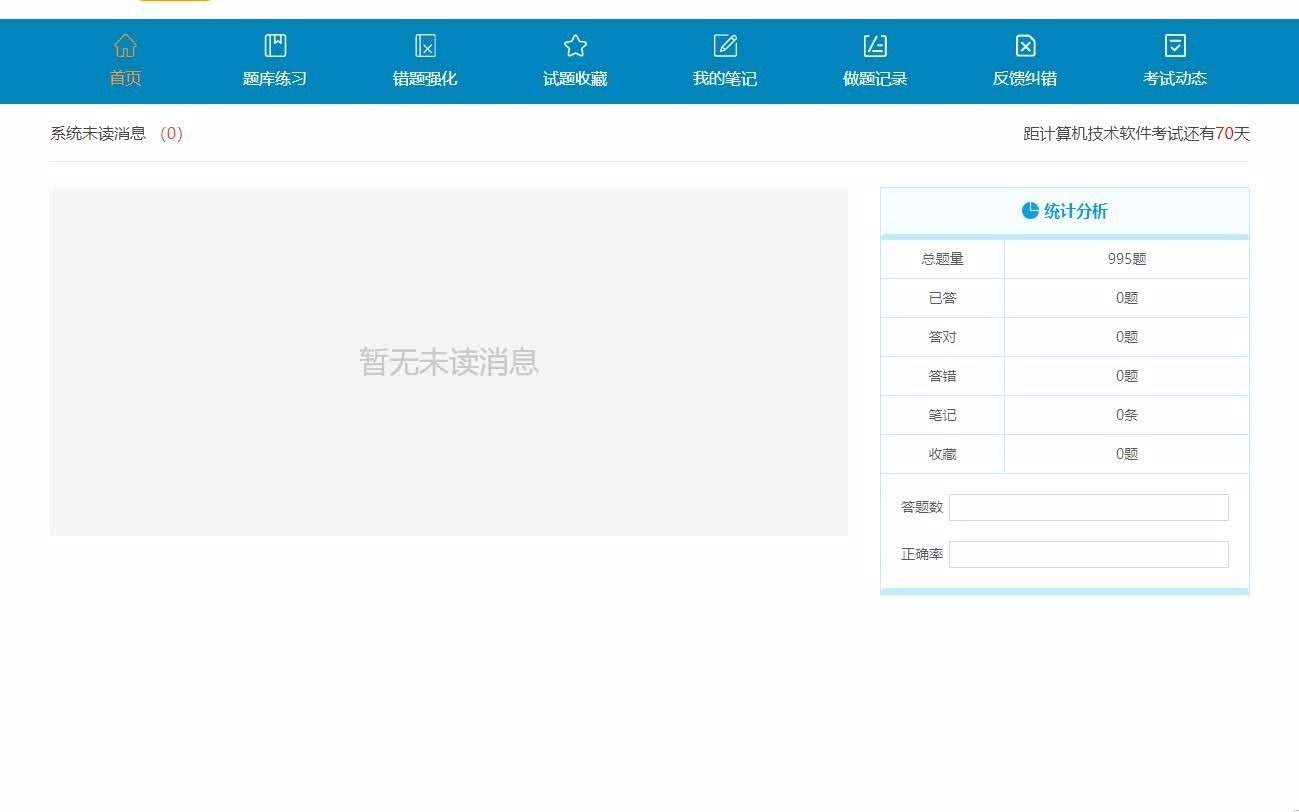Click the exam countdown text
The image size is (1299, 812).
pyautogui.click(x=1136, y=133)
